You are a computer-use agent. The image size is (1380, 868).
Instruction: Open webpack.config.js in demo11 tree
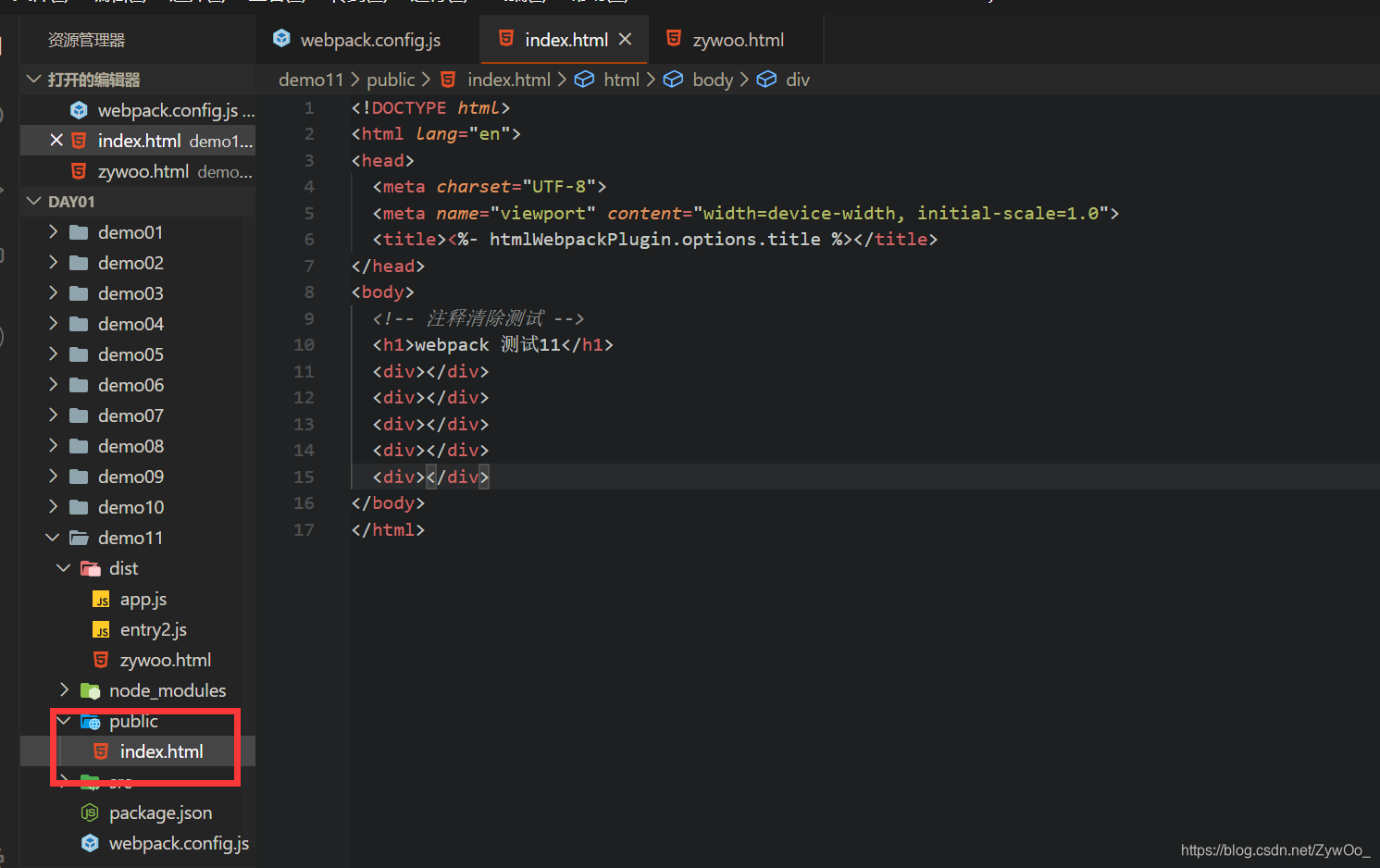point(179,843)
